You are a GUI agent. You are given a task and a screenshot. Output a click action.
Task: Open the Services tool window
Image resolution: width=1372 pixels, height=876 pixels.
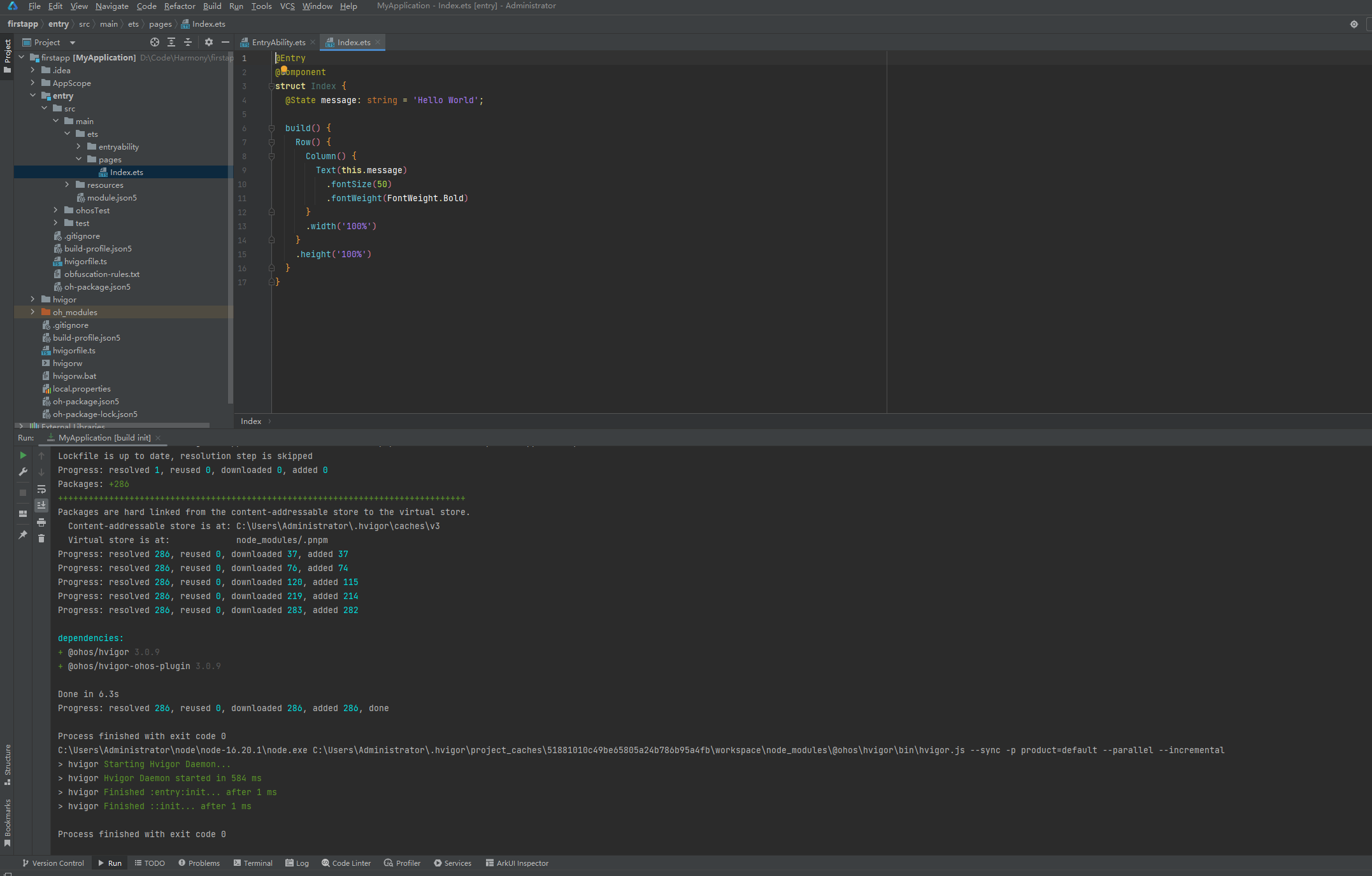tap(452, 863)
